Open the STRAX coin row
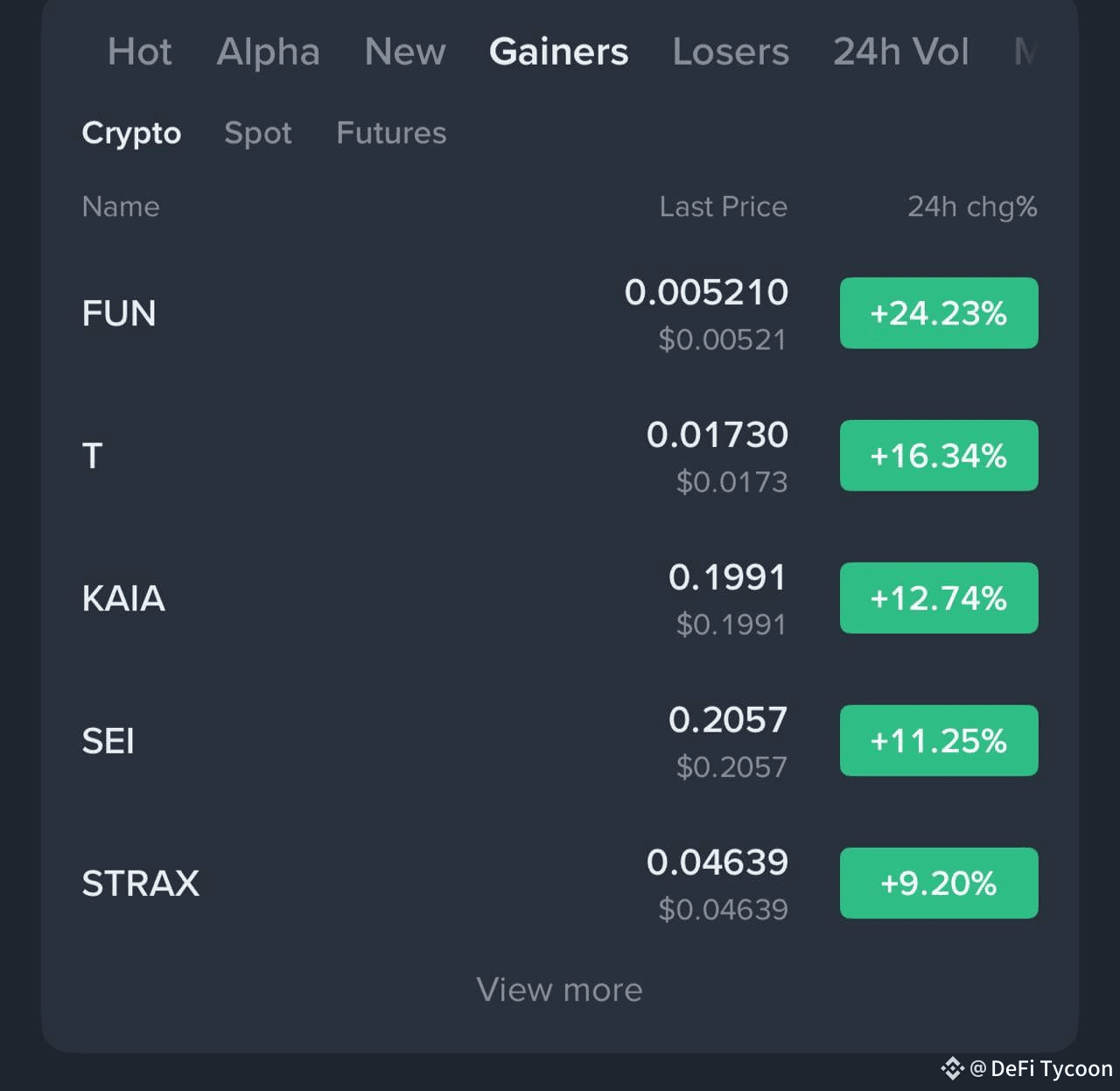This screenshot has width=1120, height=1091. (x=560, y=884)
